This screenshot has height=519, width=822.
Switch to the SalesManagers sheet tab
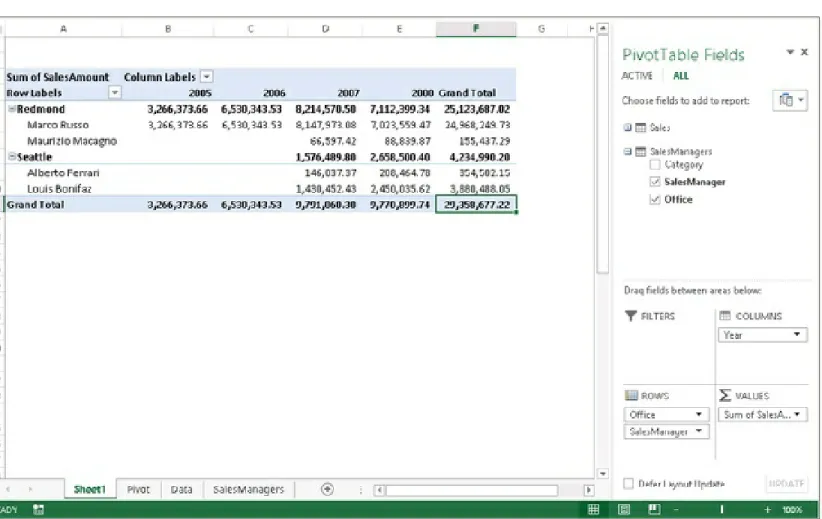coord(248,489)
